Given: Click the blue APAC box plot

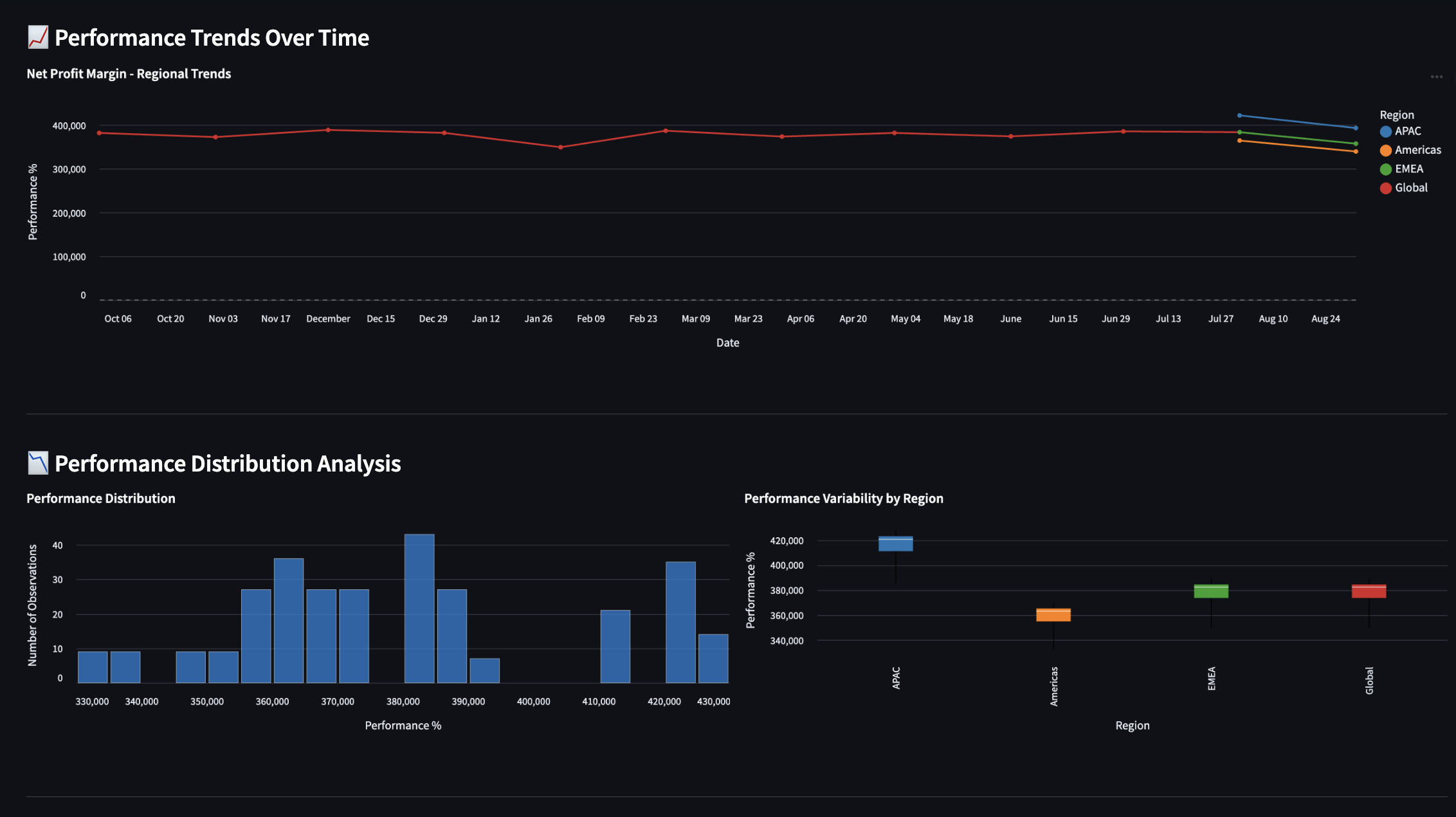Looking at the screenshot, I should tap(896, 544).
